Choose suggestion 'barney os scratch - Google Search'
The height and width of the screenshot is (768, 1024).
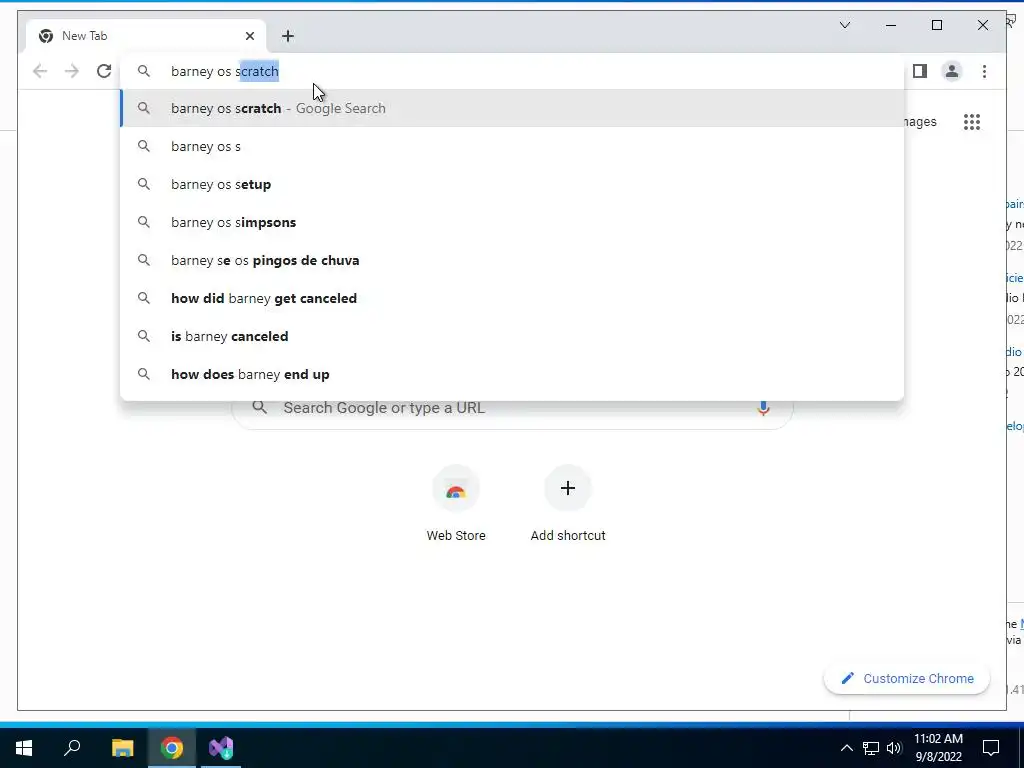(512, 108)
